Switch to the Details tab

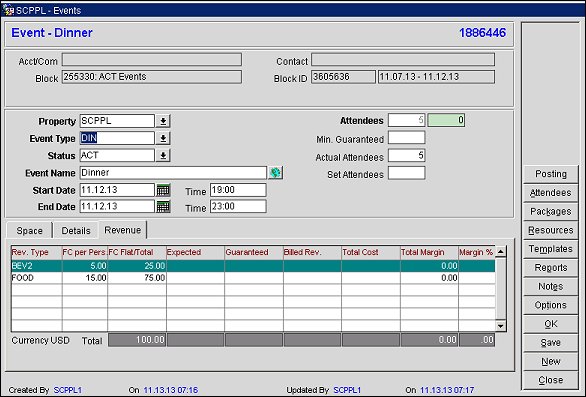76,231
